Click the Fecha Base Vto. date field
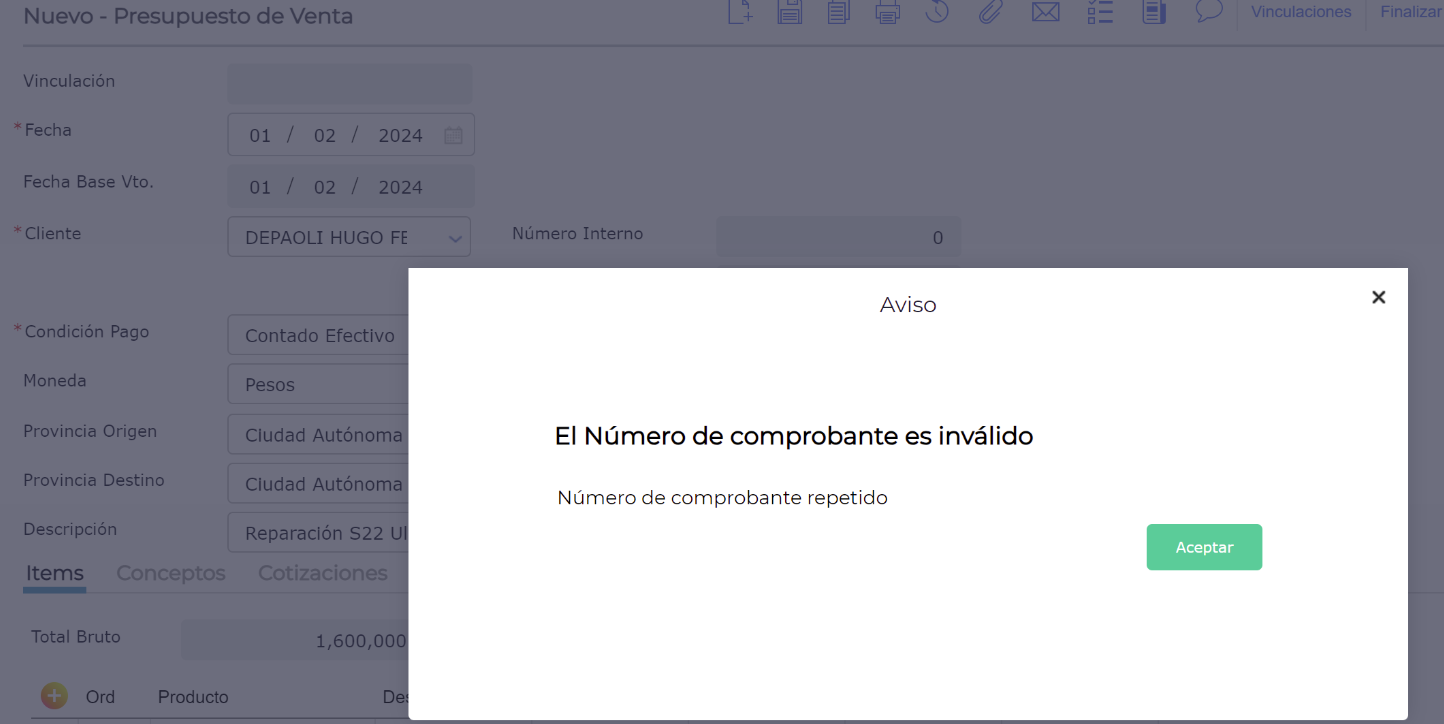 pos(351,187)
